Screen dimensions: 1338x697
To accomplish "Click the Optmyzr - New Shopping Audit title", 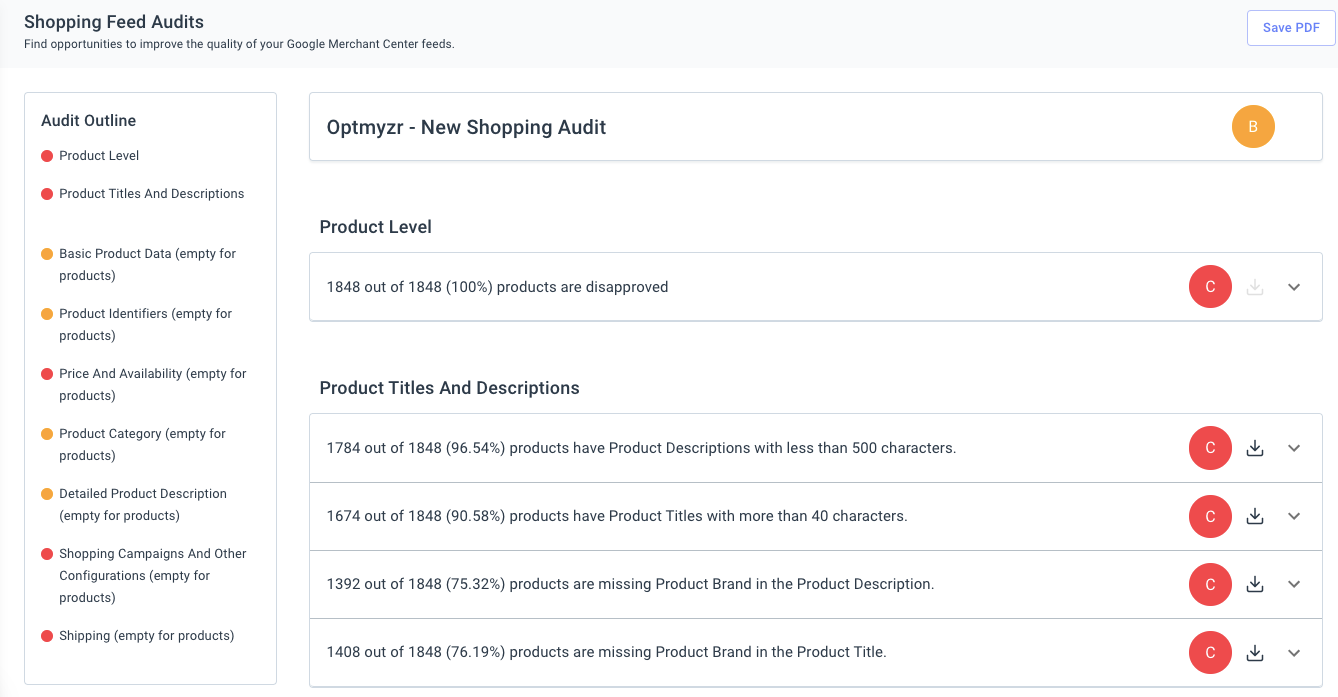I will pyautogui.click(x=466, y=127).
